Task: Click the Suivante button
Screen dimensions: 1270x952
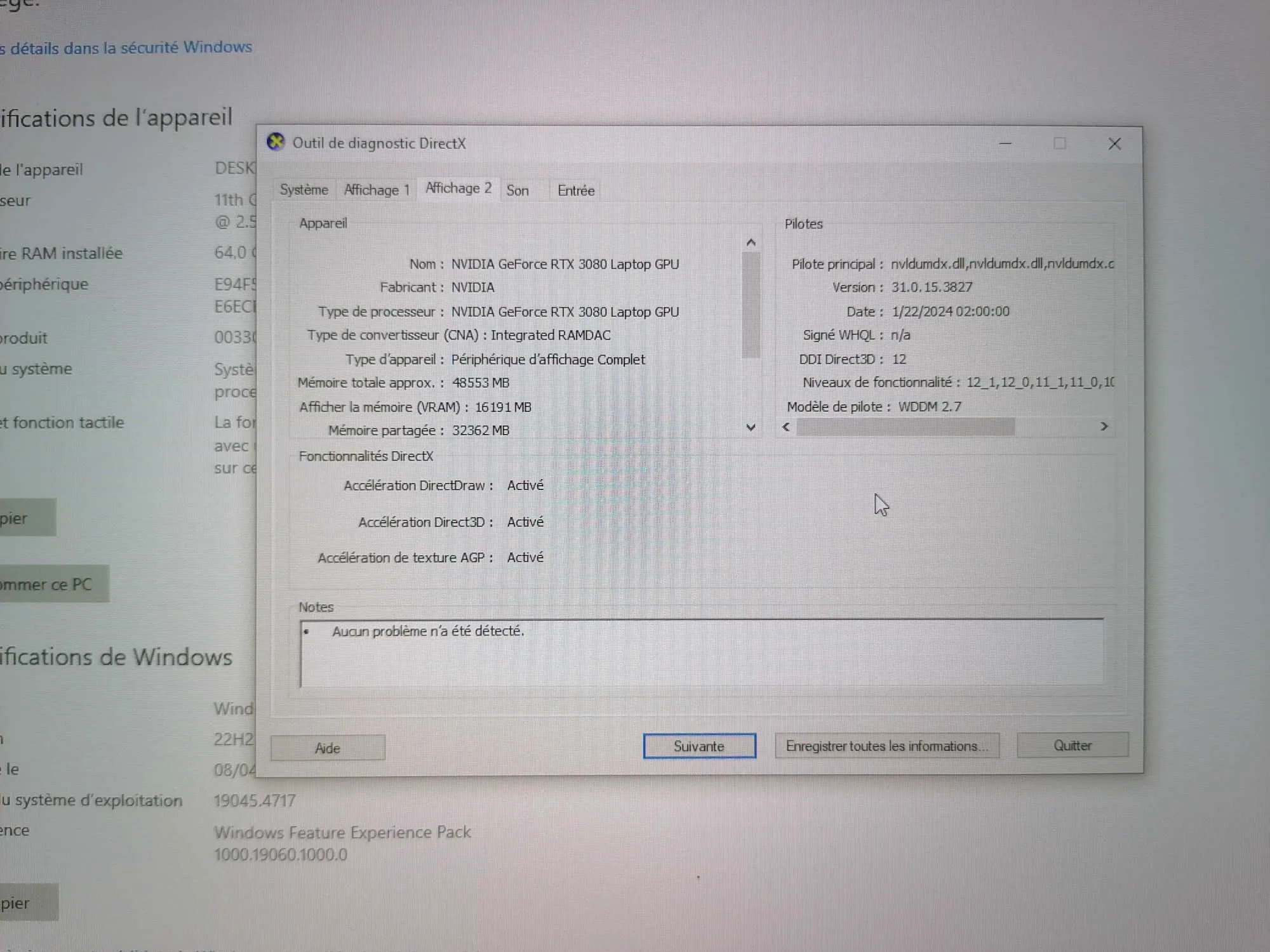Action: 699,746
